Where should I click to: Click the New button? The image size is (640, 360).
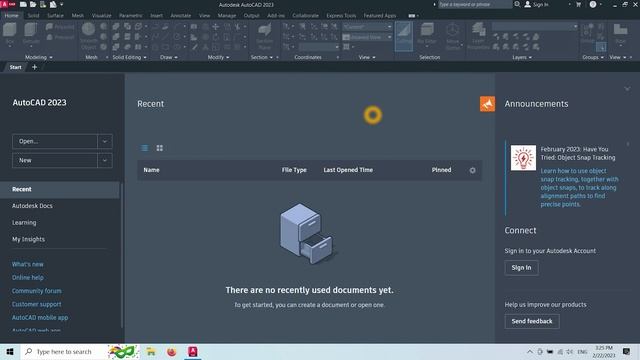tap(55, 160)
